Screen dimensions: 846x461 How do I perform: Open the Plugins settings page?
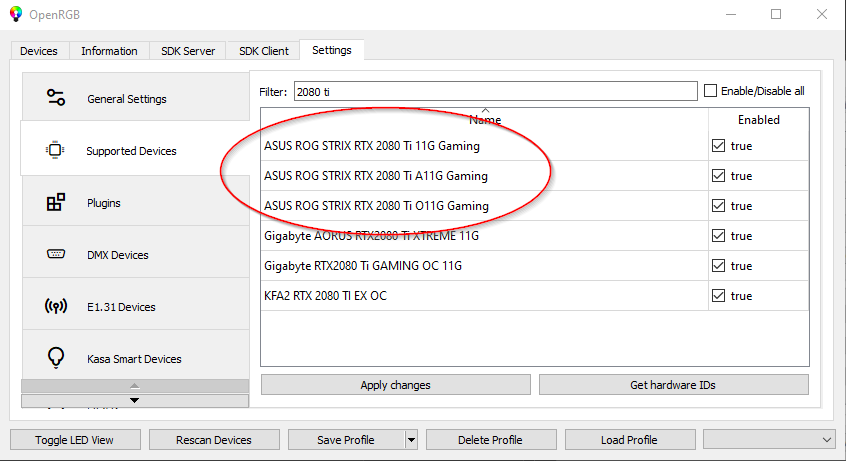click(135, 201)
